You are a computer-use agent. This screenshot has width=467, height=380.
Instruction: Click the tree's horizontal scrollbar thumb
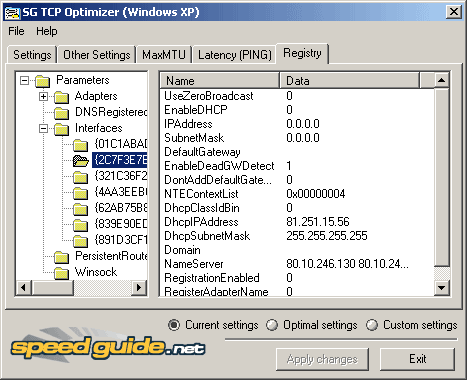[x=53, y=288]
